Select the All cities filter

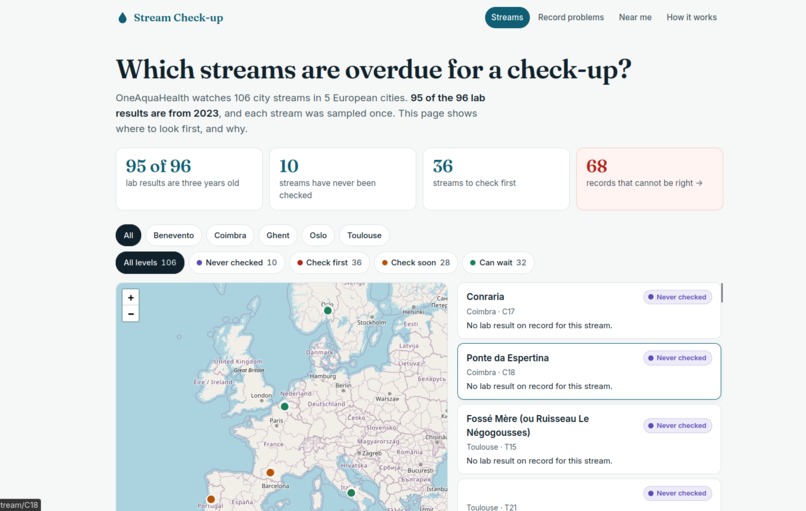(x=129, y=235)
